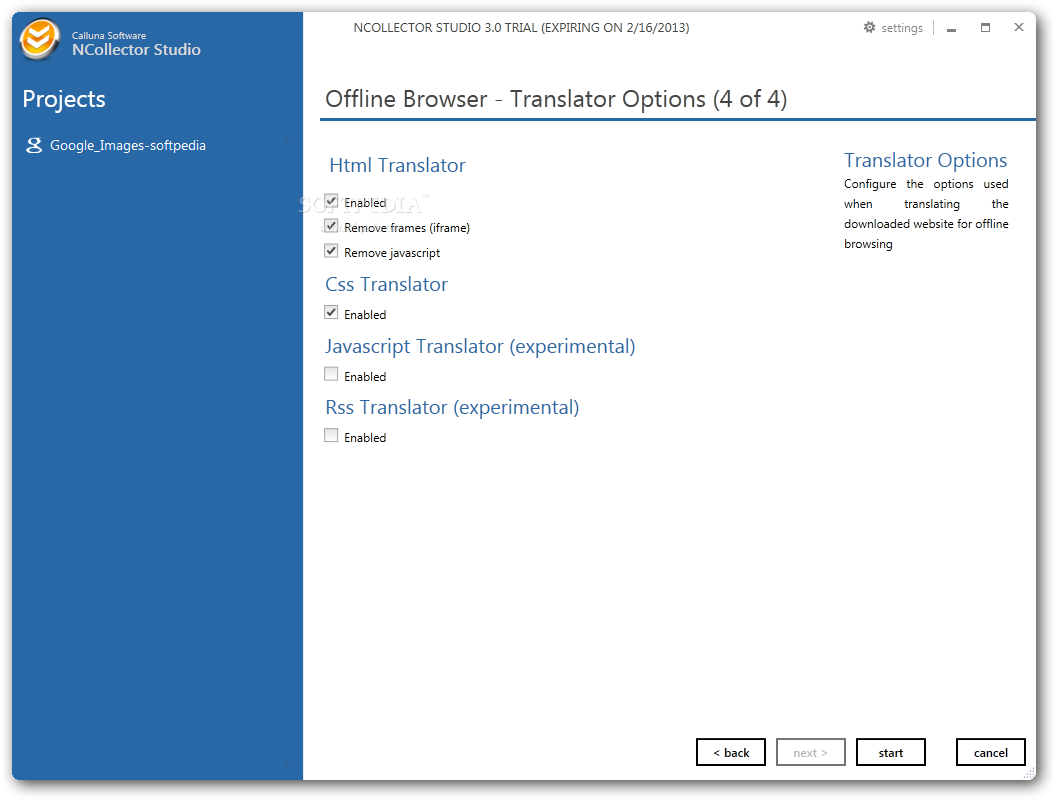Select the Google_Images-softpedia project icon

[x=34, y=145]
